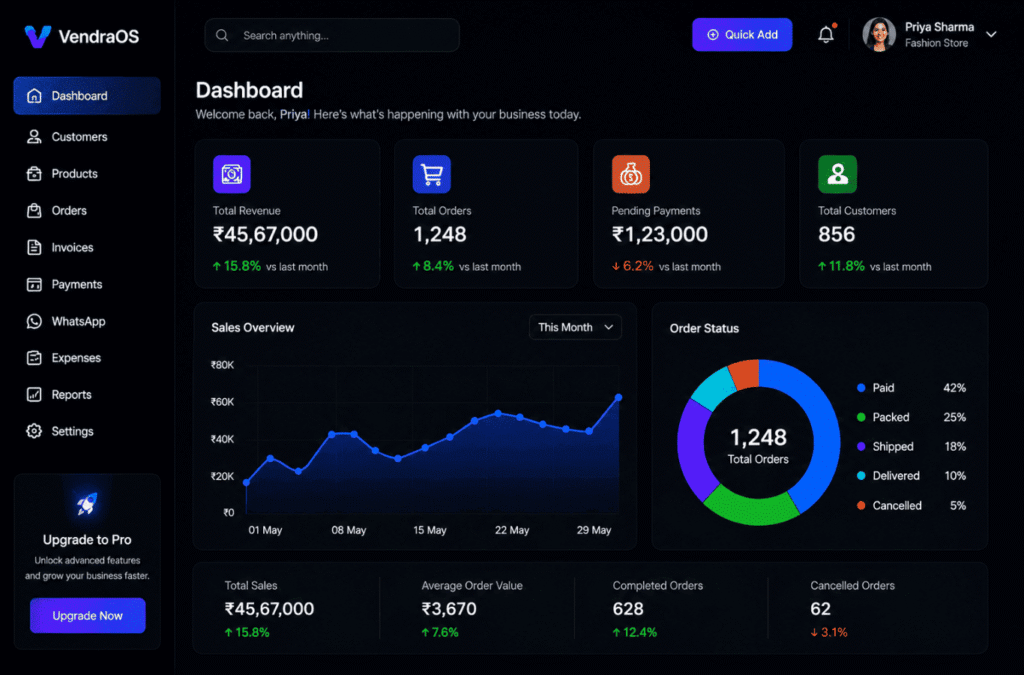Click the last data point on sales chart
Screen dimensions: 1024x675
coord(618,397)
